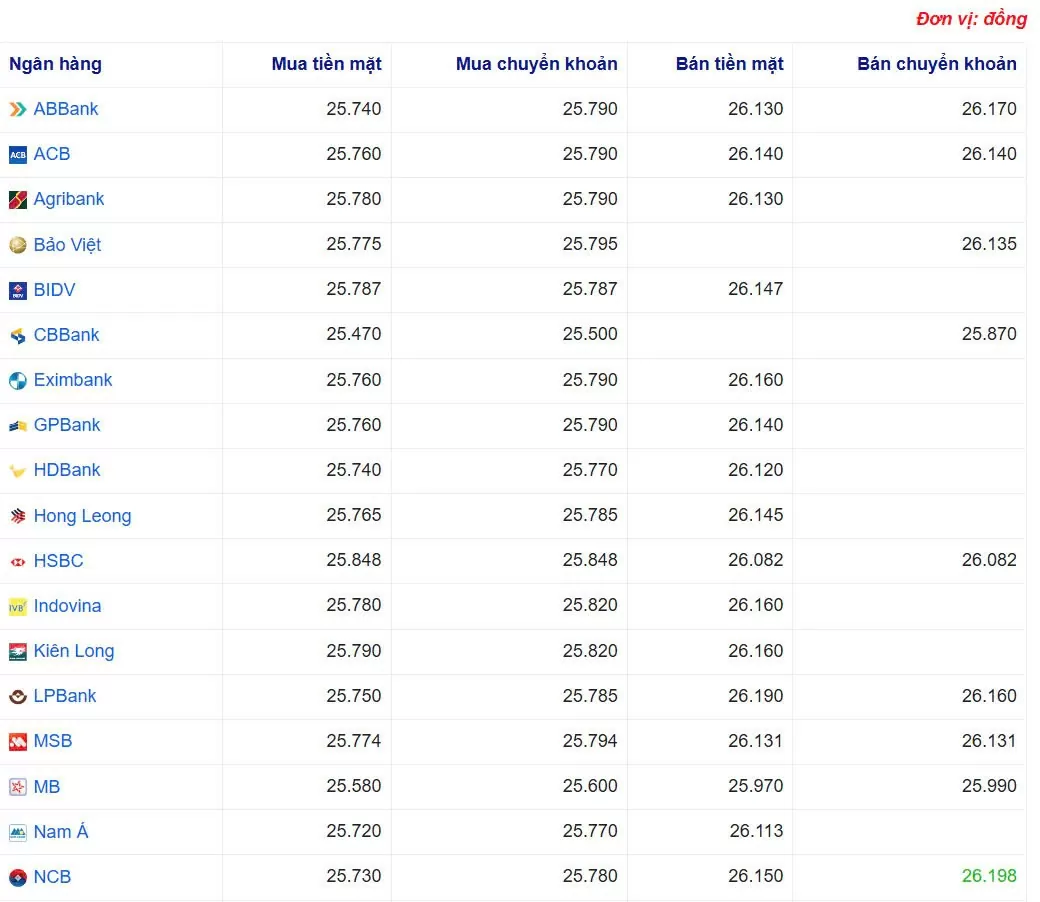Click the BIDV logo icon
Viewport: 1040px width, 902px height.
pos(18,290)
